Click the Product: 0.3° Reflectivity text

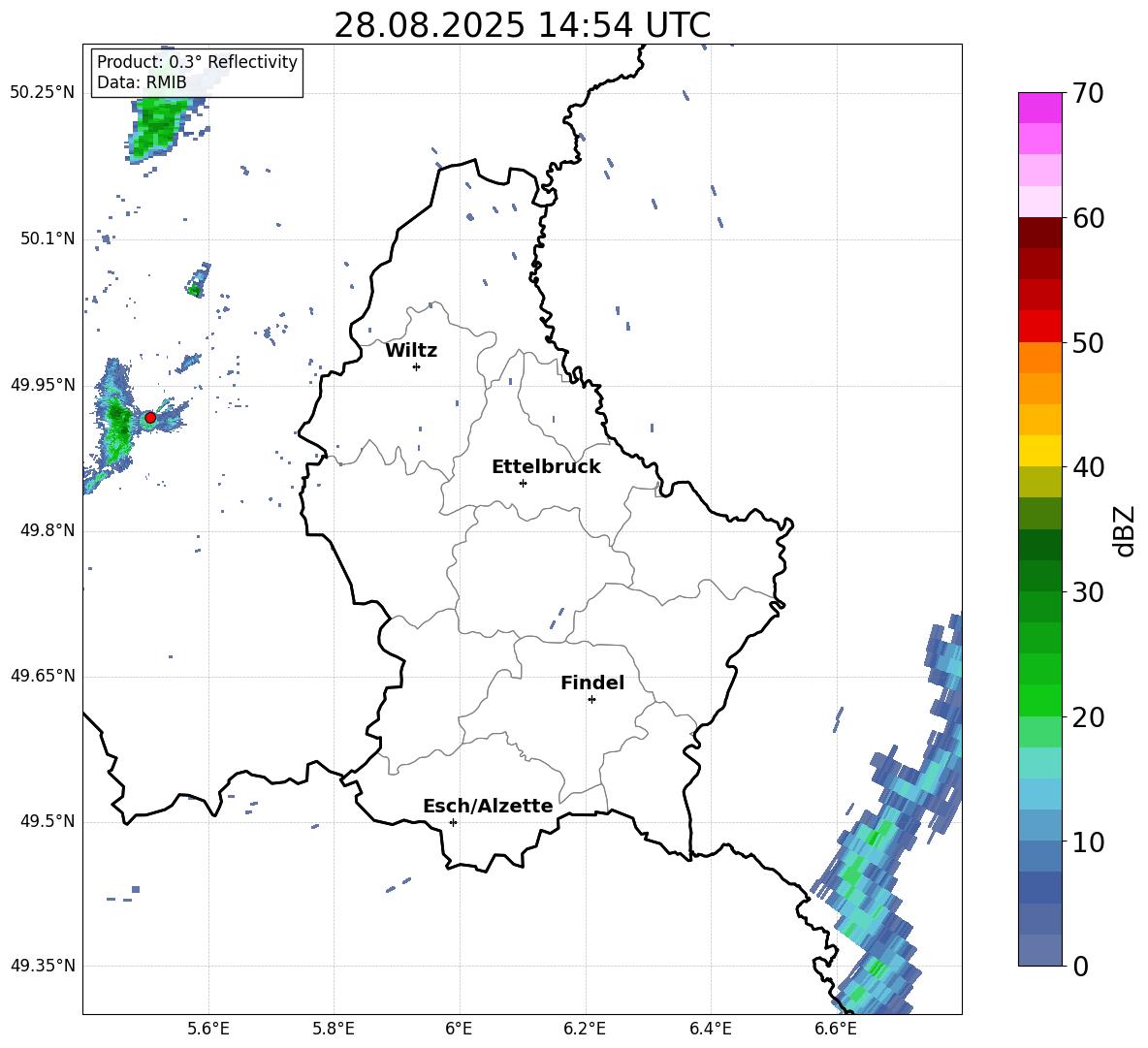pos(197,61)
